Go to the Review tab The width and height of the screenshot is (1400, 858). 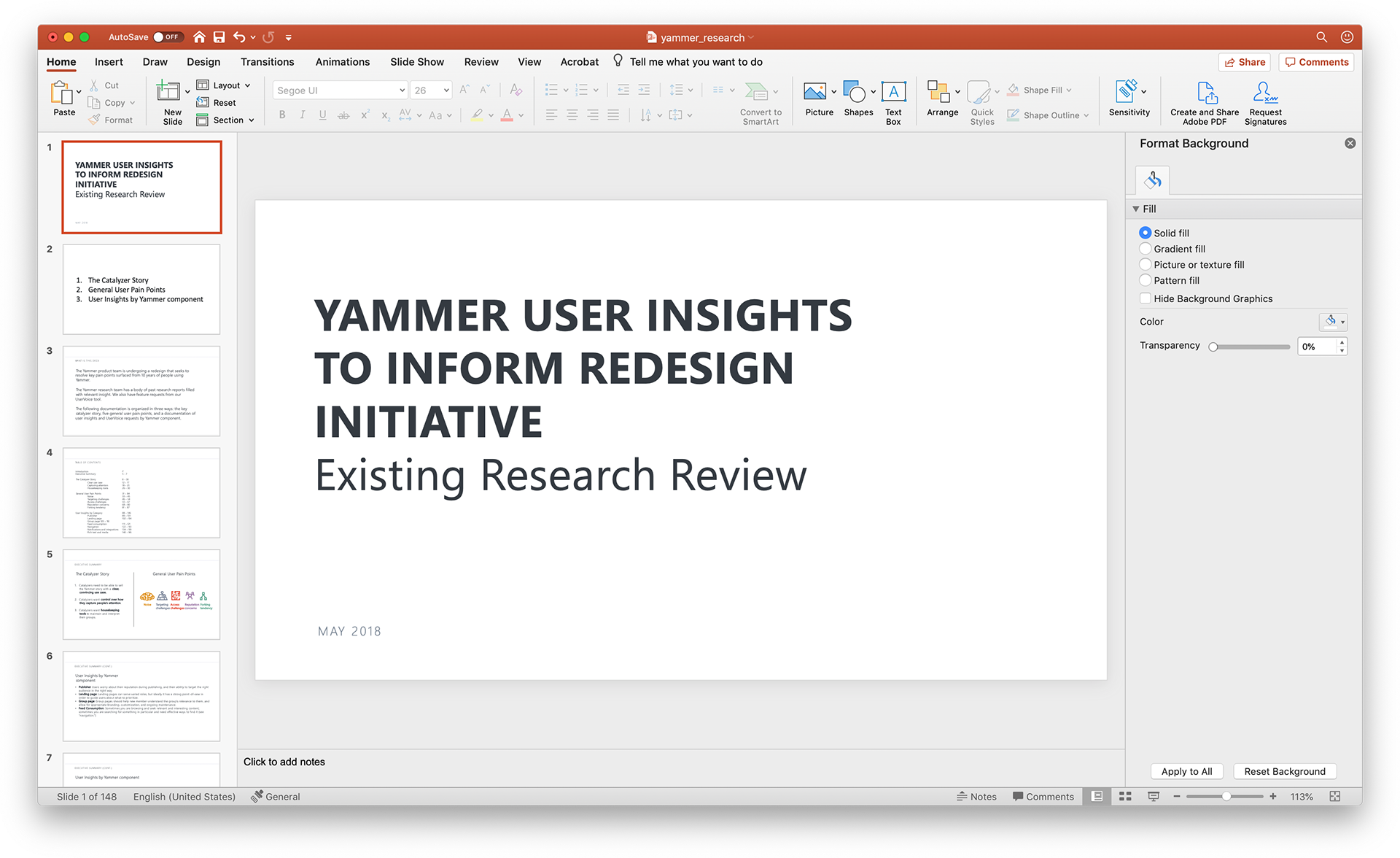(481, 62)
